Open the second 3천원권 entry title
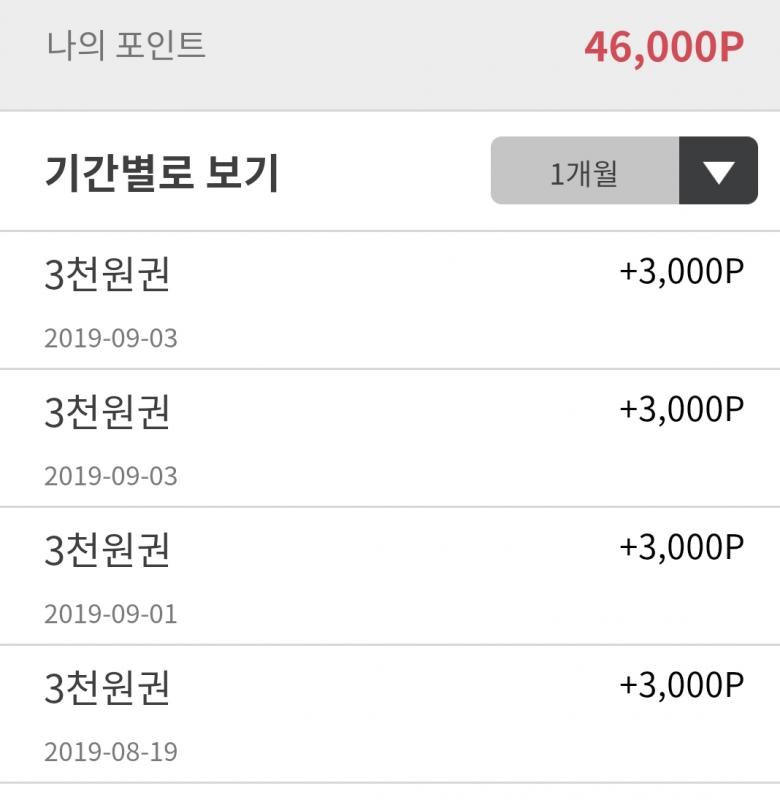Screen dimensions: 780x802 click(x=108, y=412)
